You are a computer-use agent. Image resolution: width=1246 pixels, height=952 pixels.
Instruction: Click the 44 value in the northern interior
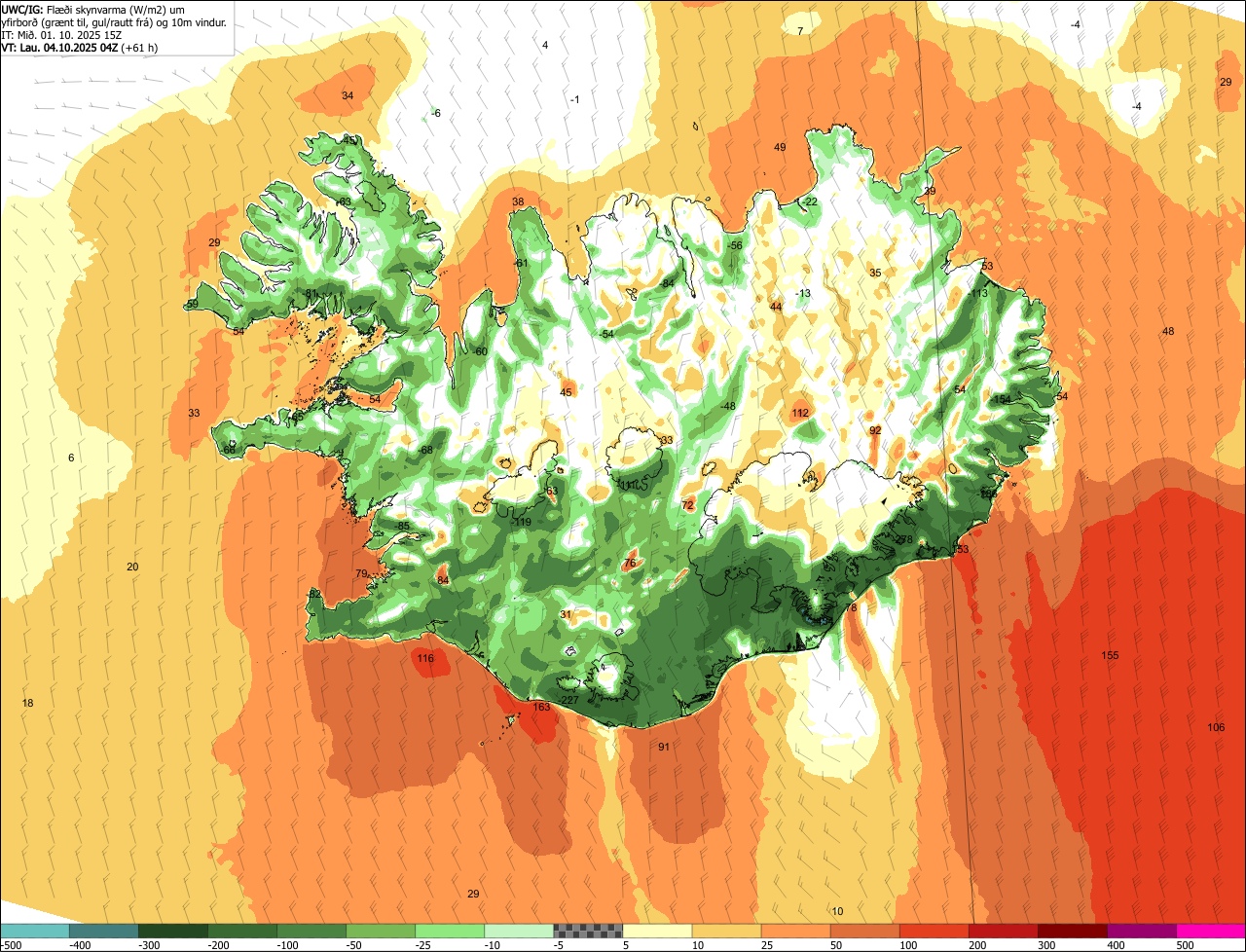coord(776,307)
